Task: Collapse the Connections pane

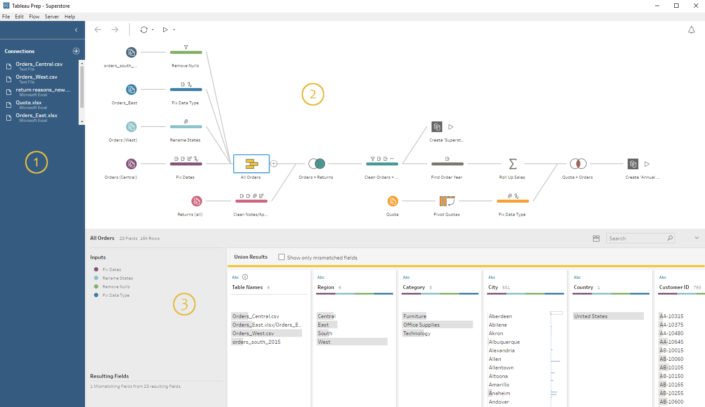Action: point(76,30)
